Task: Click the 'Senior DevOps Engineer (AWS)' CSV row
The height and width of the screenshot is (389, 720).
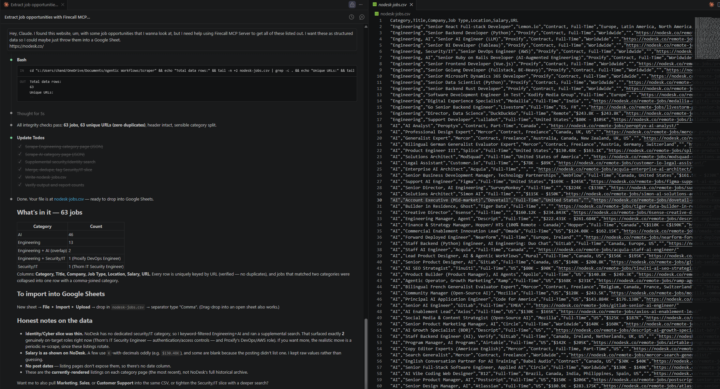Action: (541, 51)
